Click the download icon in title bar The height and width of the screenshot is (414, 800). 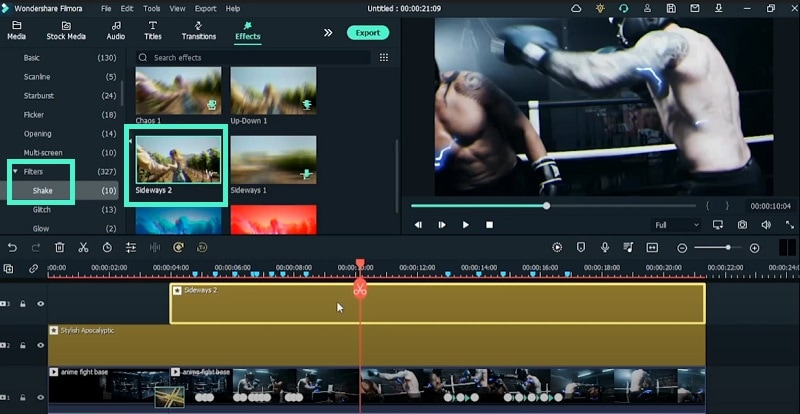point(719,9)
